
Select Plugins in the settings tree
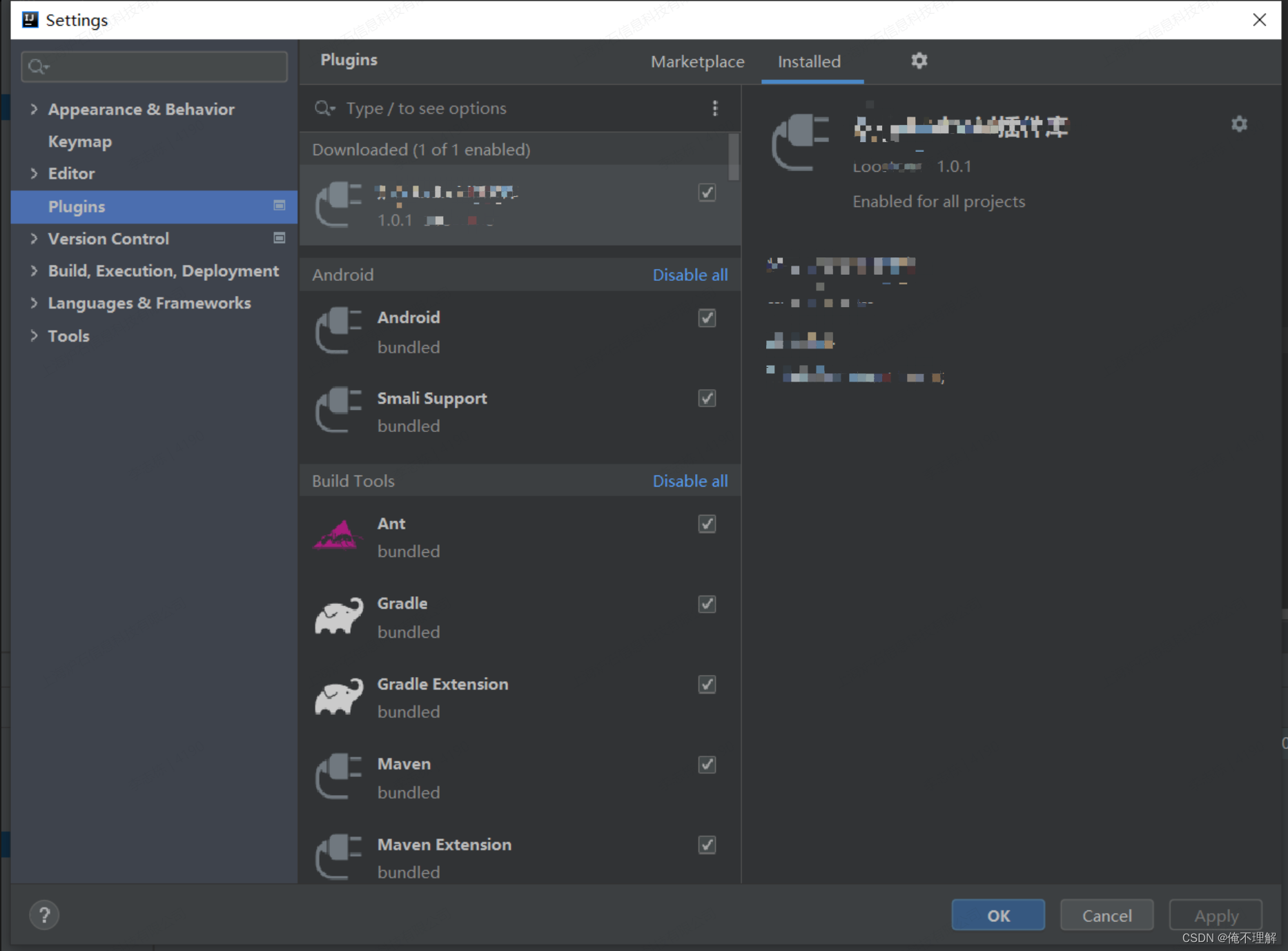click(x=154, y=206)
